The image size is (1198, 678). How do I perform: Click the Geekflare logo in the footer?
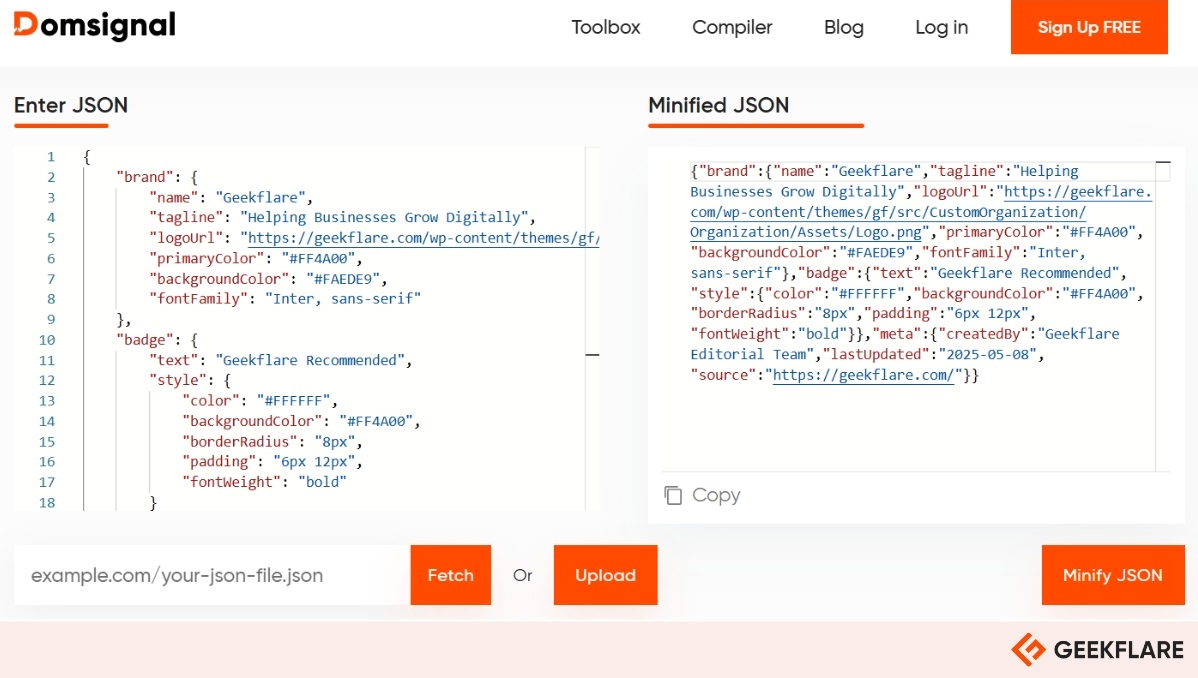pos(1097,650)
